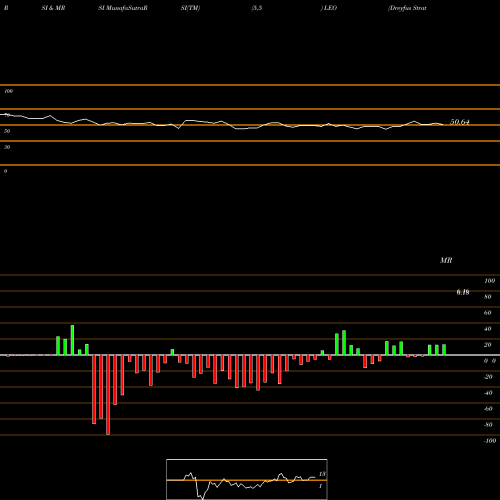Click the tallest green bar in the MR histogram
The height and width of the screenshot is (500, 500).
tap(72, 340)
